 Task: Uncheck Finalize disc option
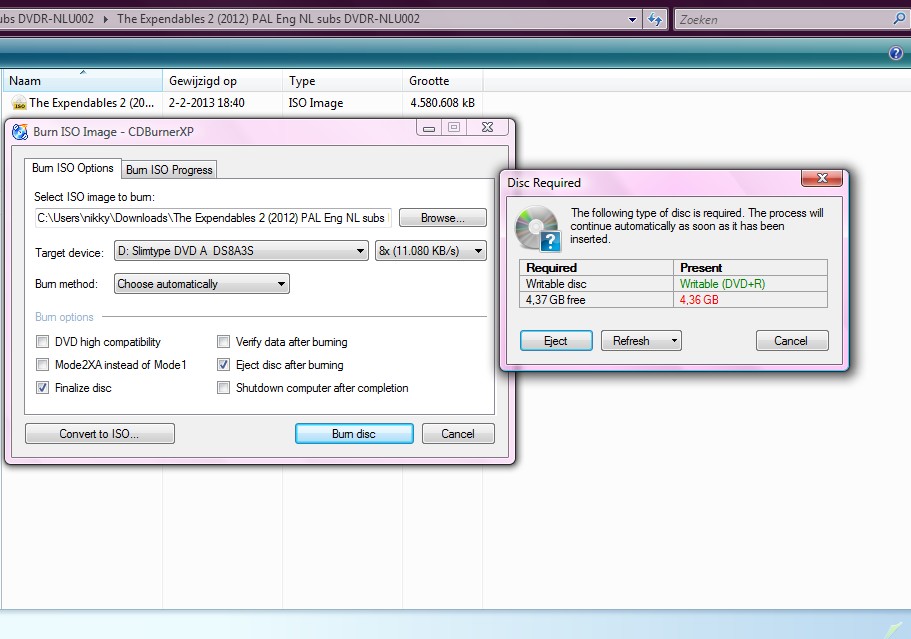click(42, 387)
